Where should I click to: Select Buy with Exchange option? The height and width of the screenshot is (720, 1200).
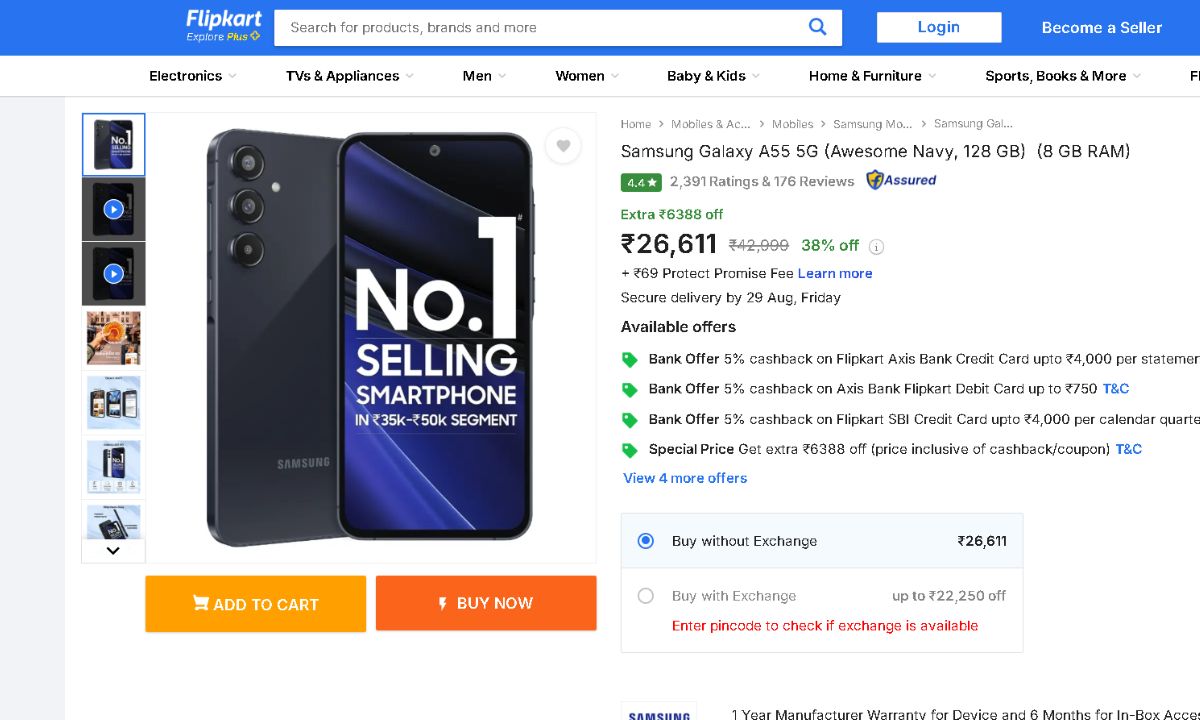646,596
